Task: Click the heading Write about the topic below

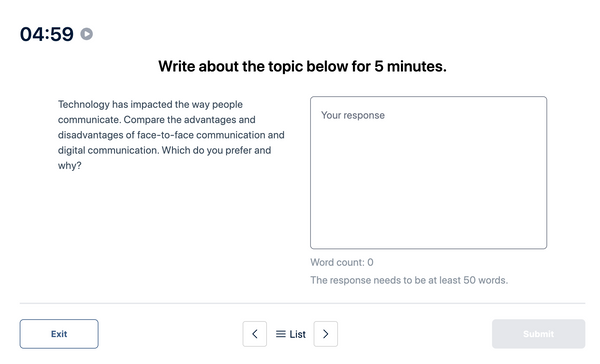Action: (x=302, y=66)
